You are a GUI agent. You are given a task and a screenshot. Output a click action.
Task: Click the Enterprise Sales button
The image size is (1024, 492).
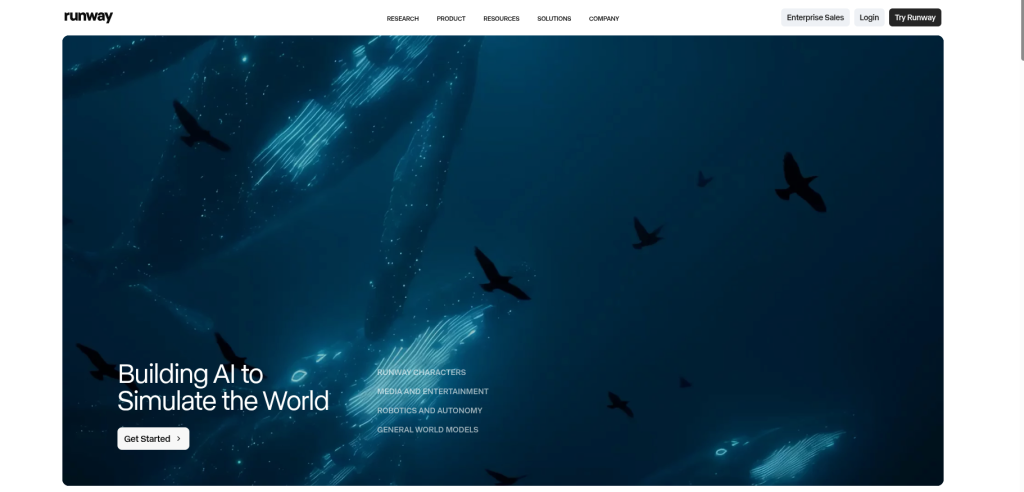(815, 18)
